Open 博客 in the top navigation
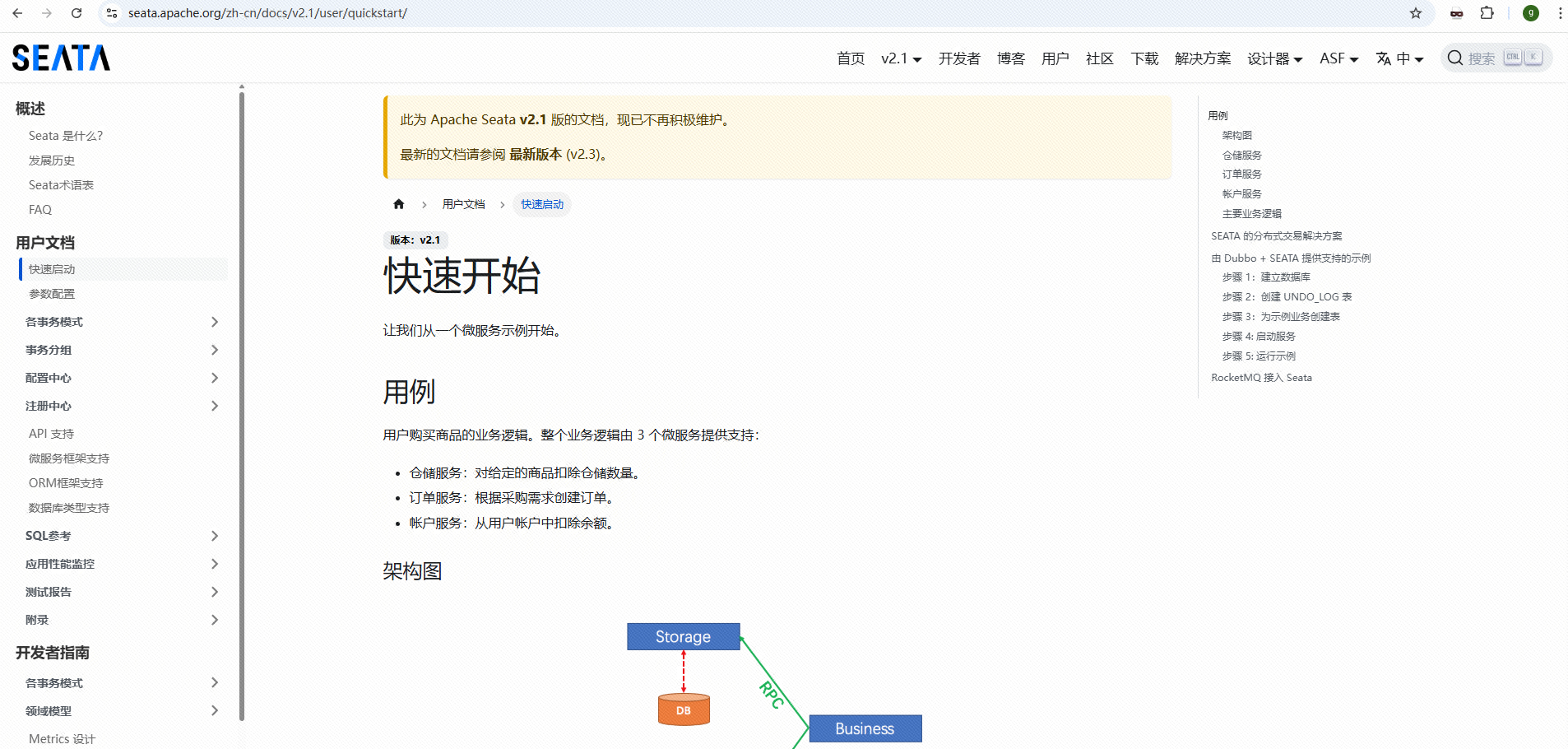This screenshot has width=1568, height=749. pos(1011,58)
